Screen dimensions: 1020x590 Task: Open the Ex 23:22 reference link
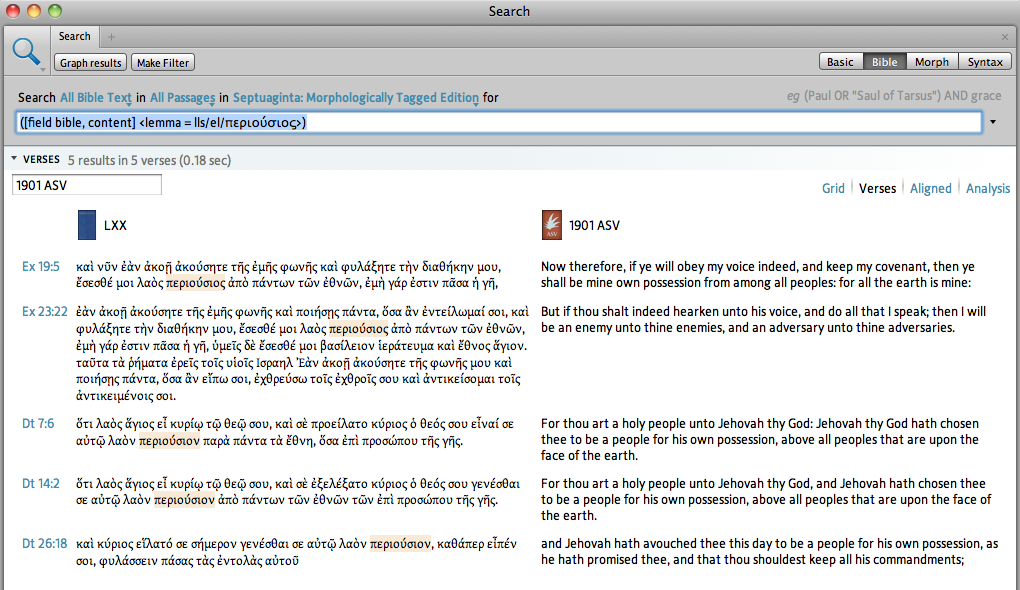point(44,311)
